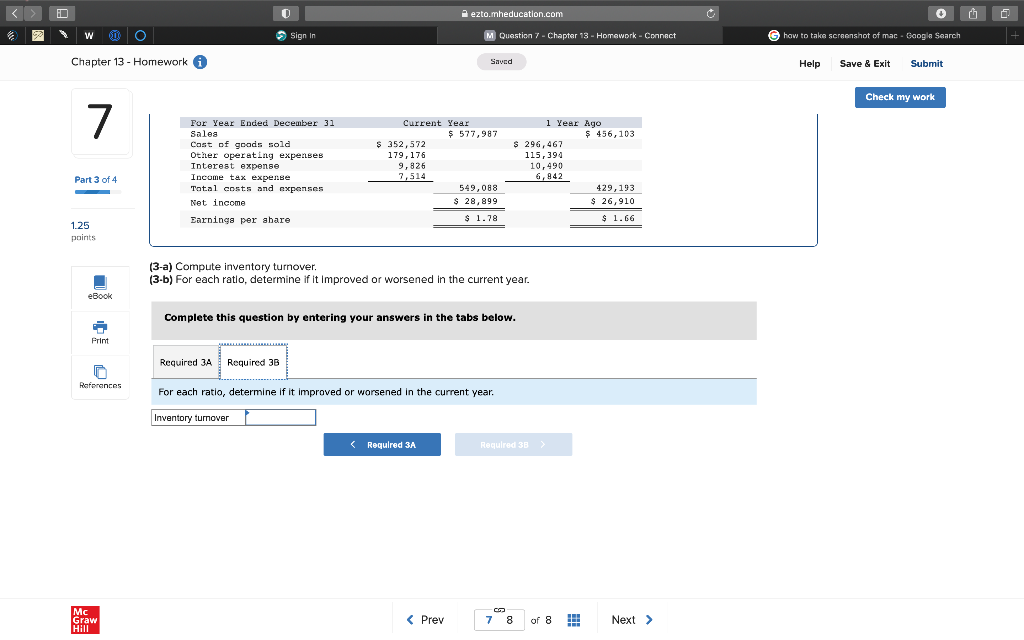Image resolution: width=1024 pixels, height=640 pixels.
Task: Click the Check my work button
Action: (x=900, y=97)
